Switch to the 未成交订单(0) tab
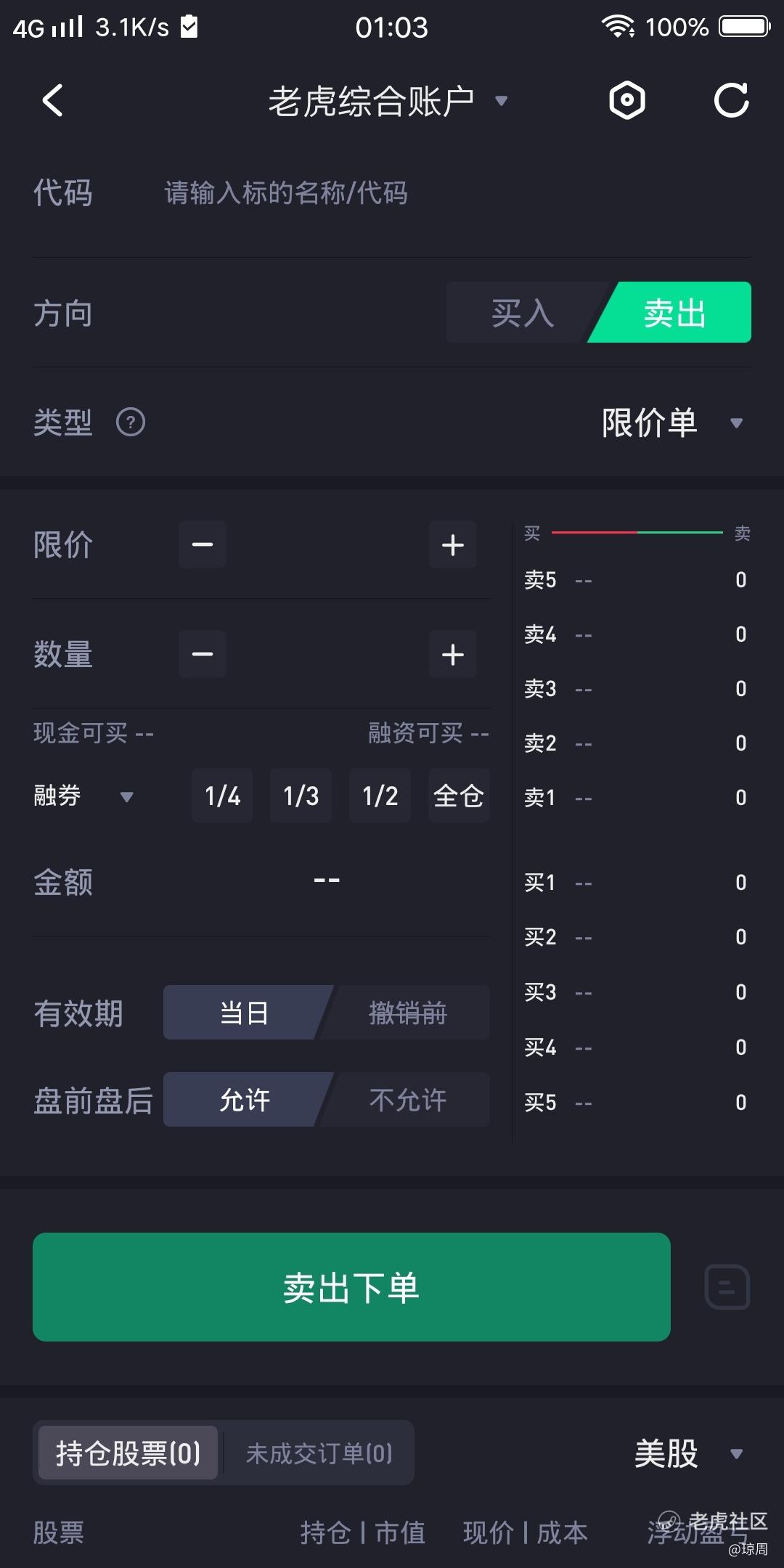 [x=319, y=1453]
